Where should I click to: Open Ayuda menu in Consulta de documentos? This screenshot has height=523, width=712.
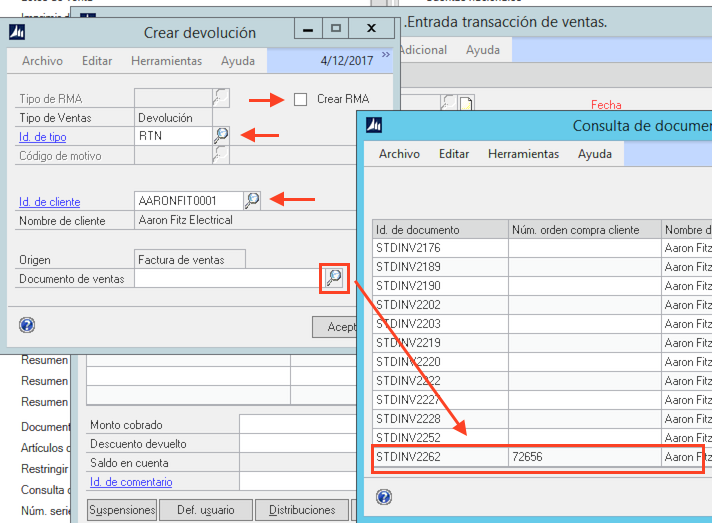pos(595,154)
